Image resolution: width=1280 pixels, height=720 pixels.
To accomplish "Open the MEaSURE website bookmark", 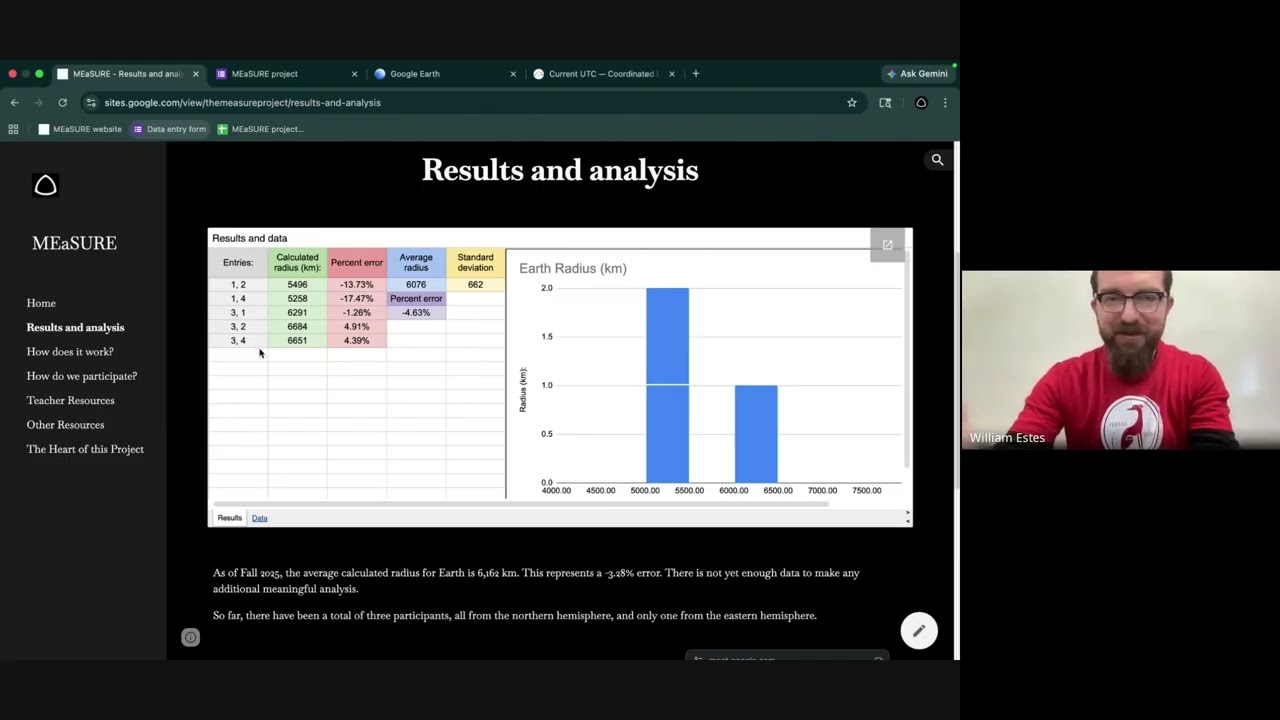I will tap(80, 129).
